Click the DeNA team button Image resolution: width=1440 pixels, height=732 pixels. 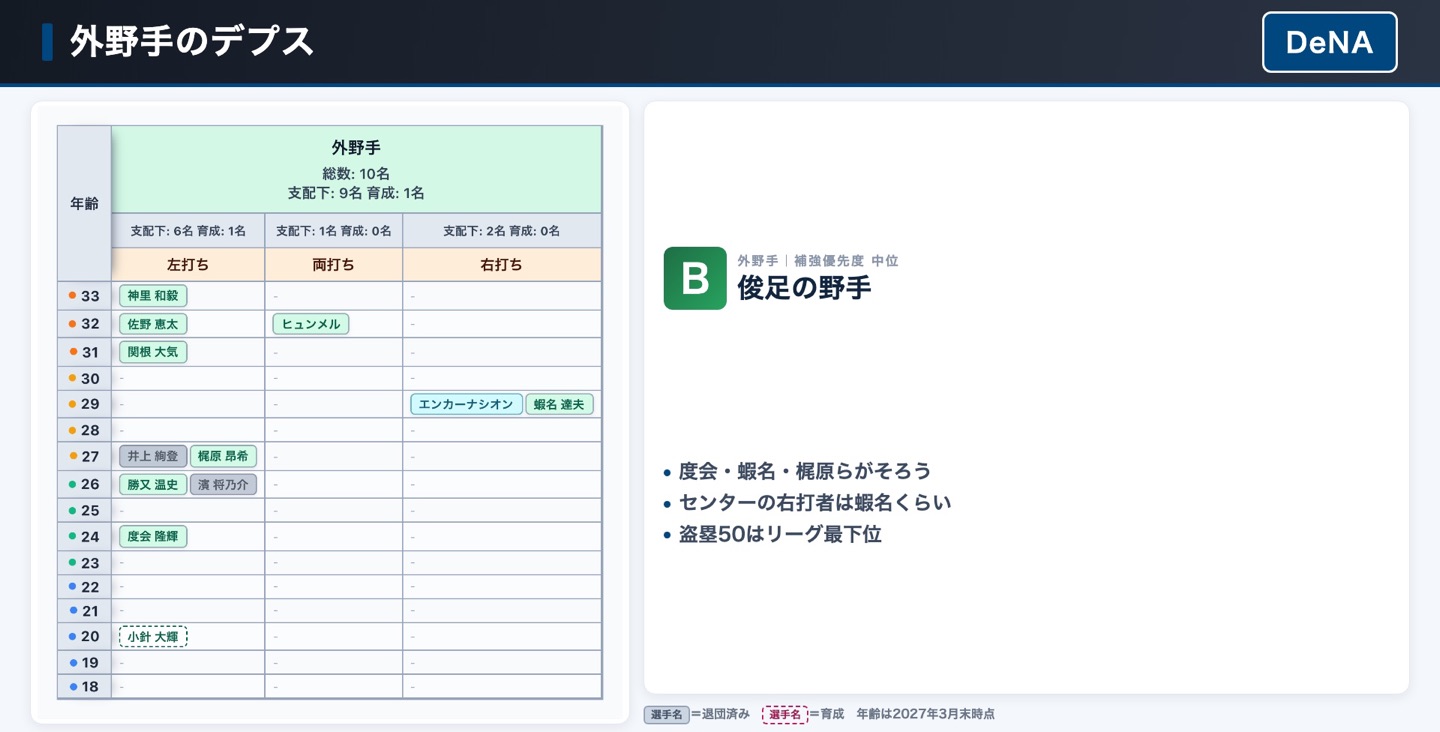click(1329, 42)
